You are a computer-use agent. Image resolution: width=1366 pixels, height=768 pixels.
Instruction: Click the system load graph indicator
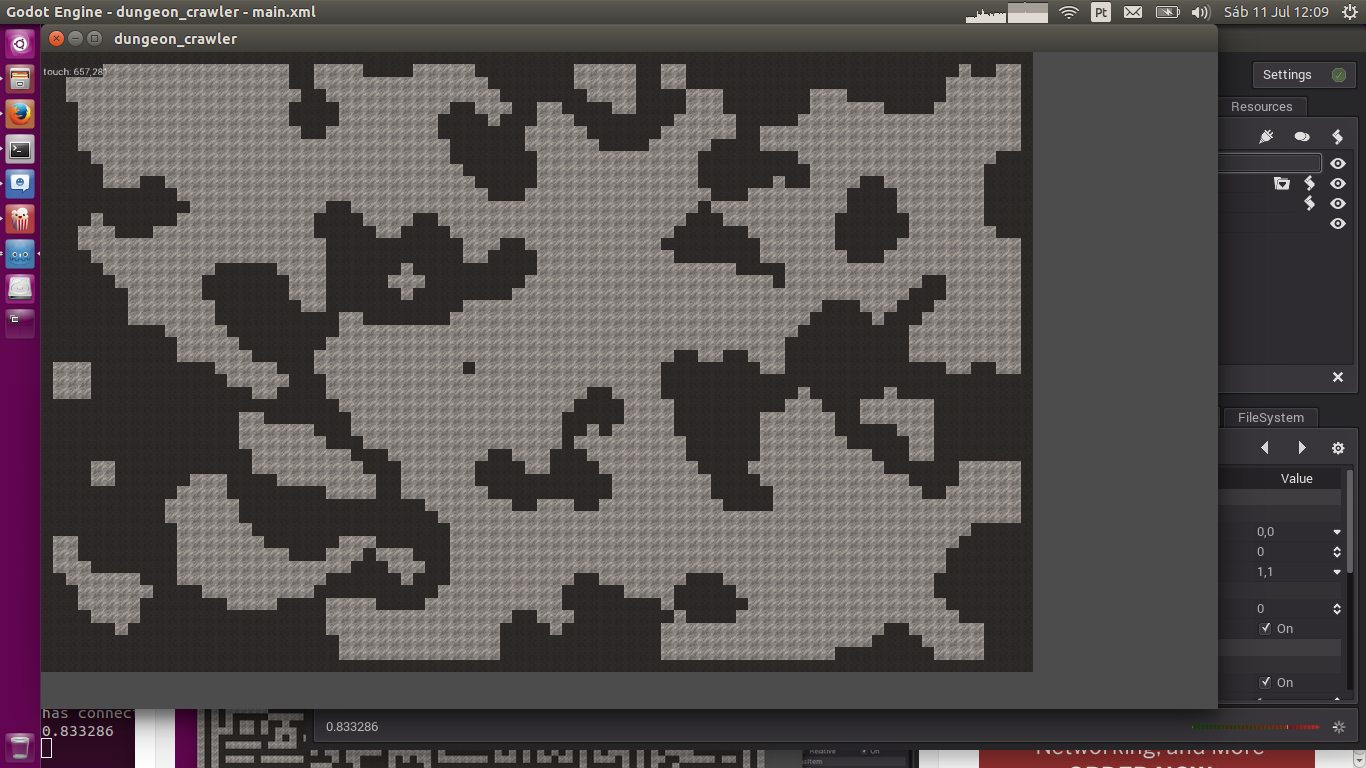pyautogui.click(x=1007, y=13)
